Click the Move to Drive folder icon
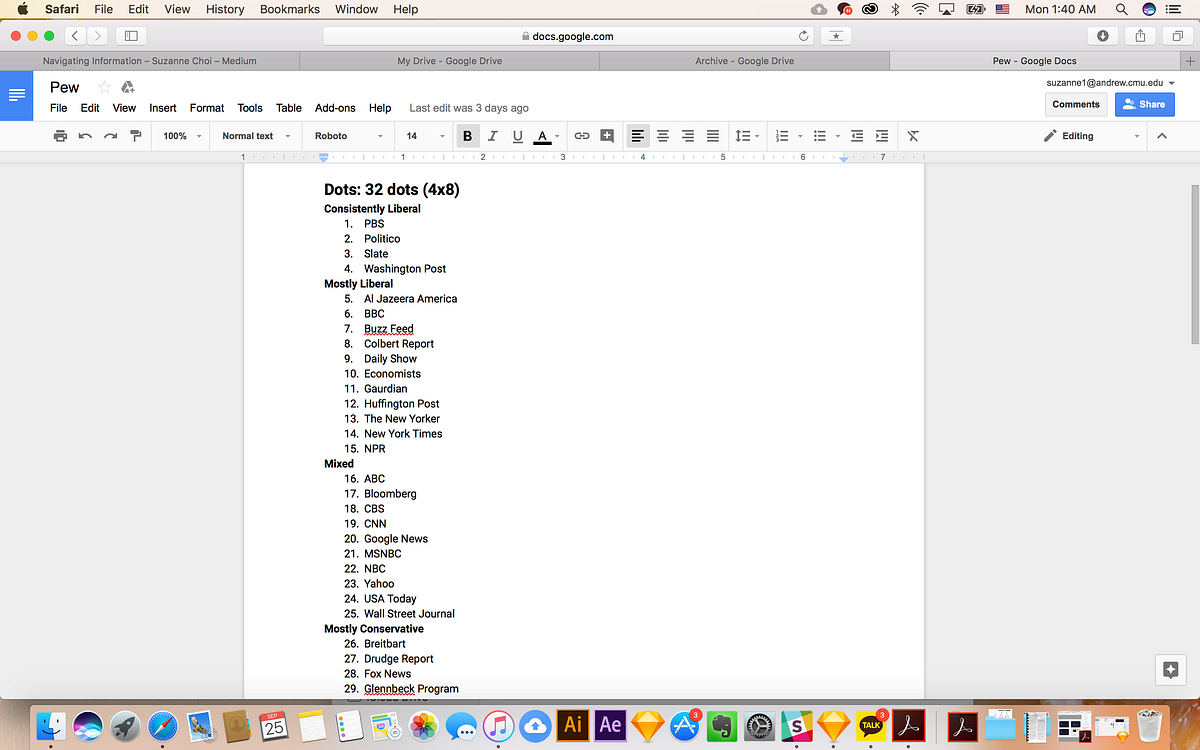This screenshot has width=1200, height=750. [x=127, y=87]
